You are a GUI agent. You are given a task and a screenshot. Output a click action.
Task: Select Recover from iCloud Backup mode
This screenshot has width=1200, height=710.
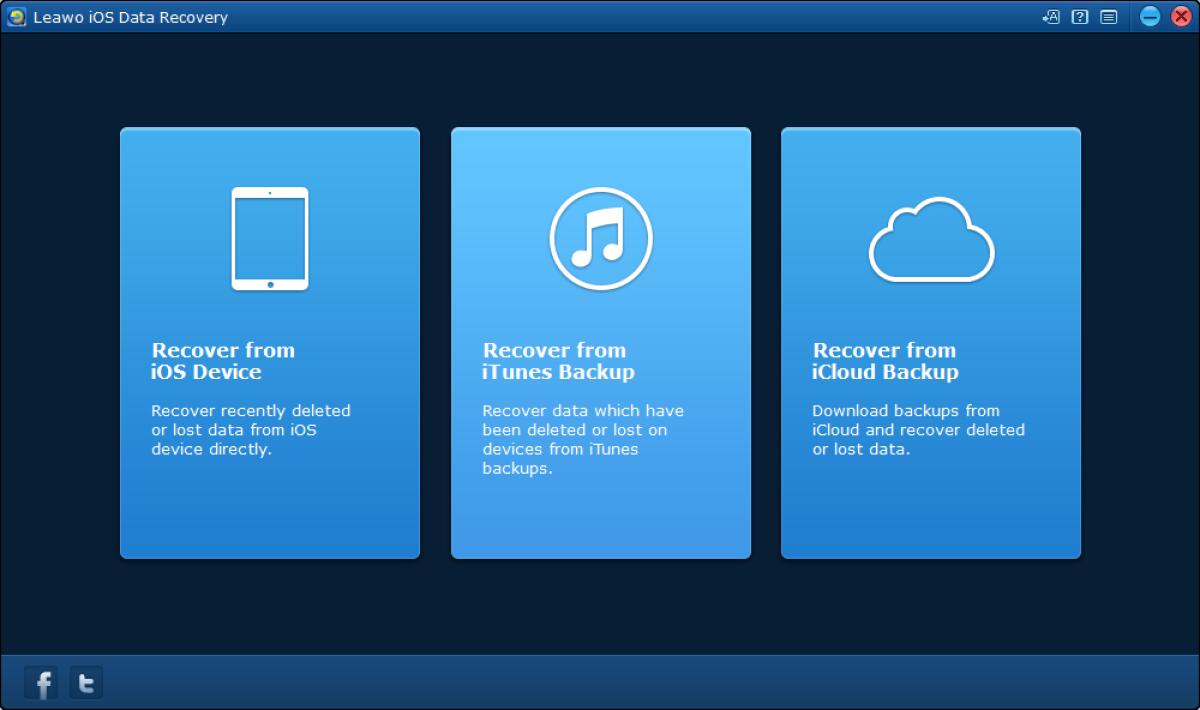[x=931, y=341]
